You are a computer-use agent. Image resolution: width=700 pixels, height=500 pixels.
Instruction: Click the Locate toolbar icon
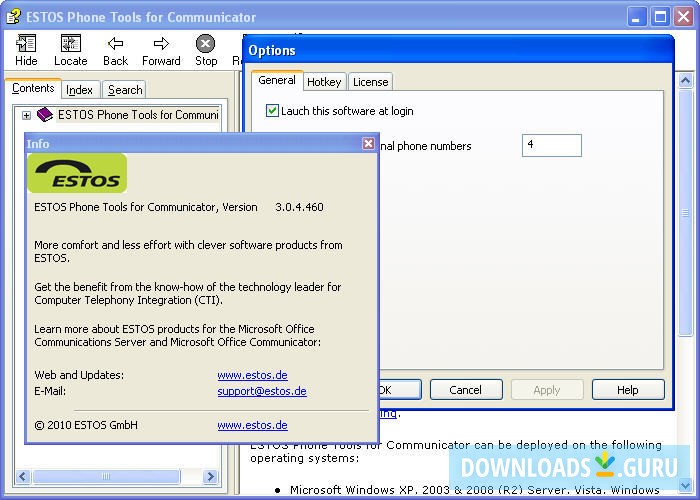[71, 50]
